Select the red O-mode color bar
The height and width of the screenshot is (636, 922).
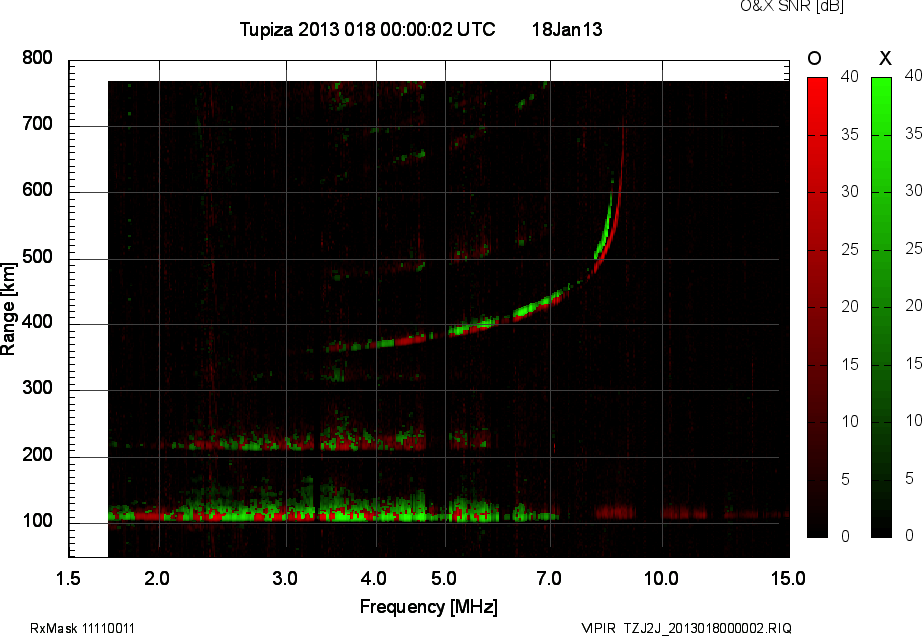(817, 307)
